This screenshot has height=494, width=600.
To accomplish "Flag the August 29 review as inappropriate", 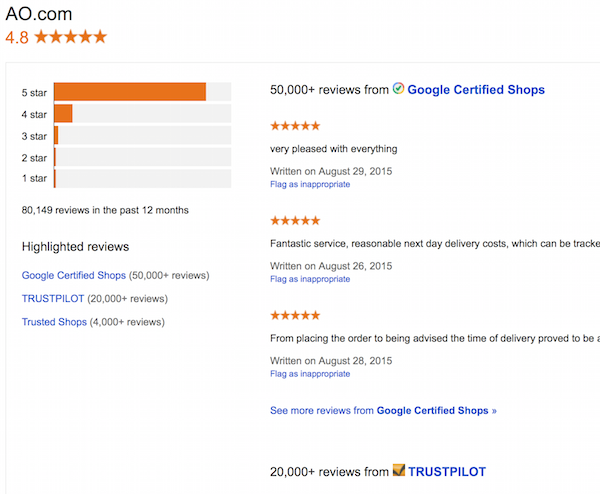I will [310, 185].
